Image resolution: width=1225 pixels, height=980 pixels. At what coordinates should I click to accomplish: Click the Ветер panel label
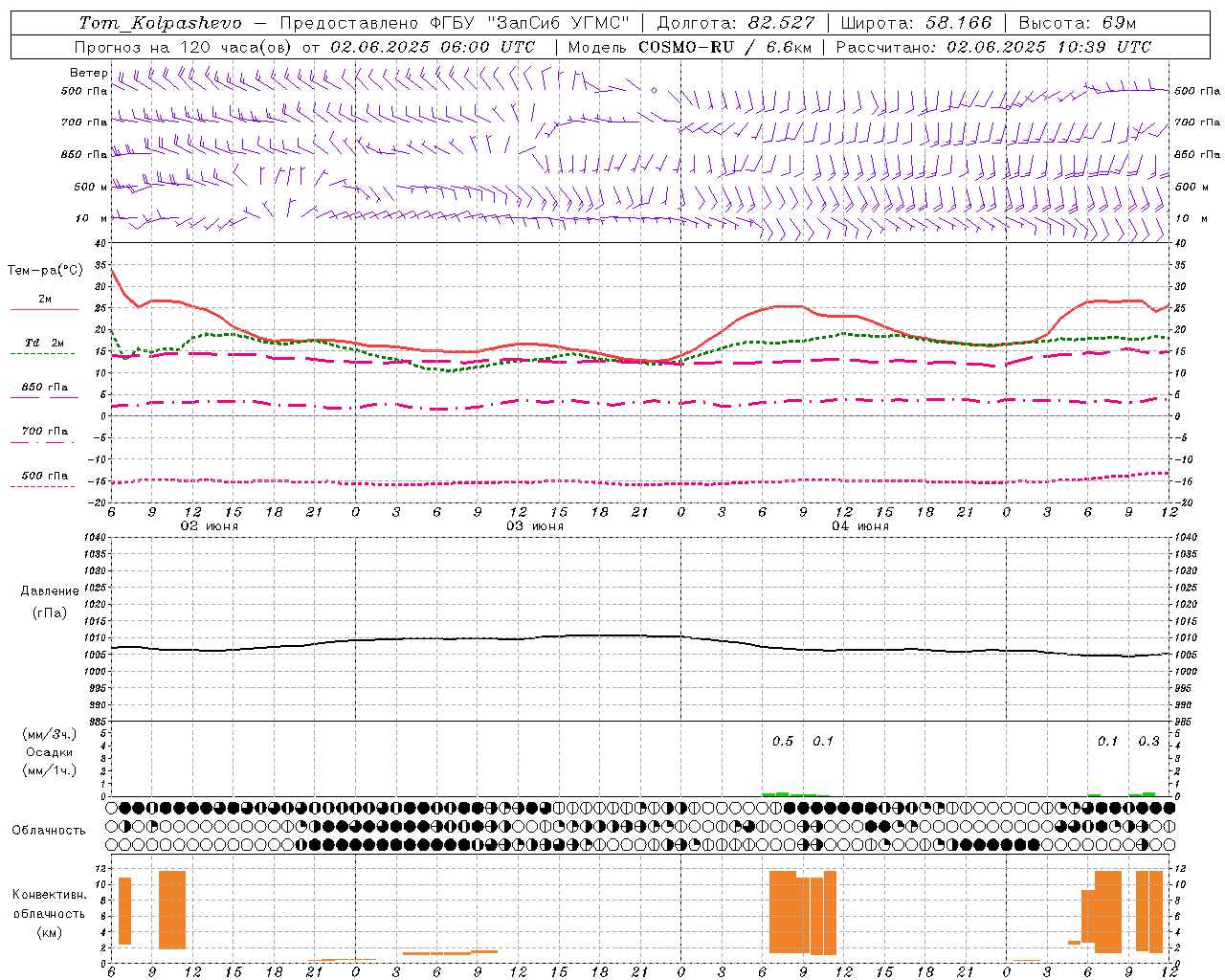(x=88, y=73)
